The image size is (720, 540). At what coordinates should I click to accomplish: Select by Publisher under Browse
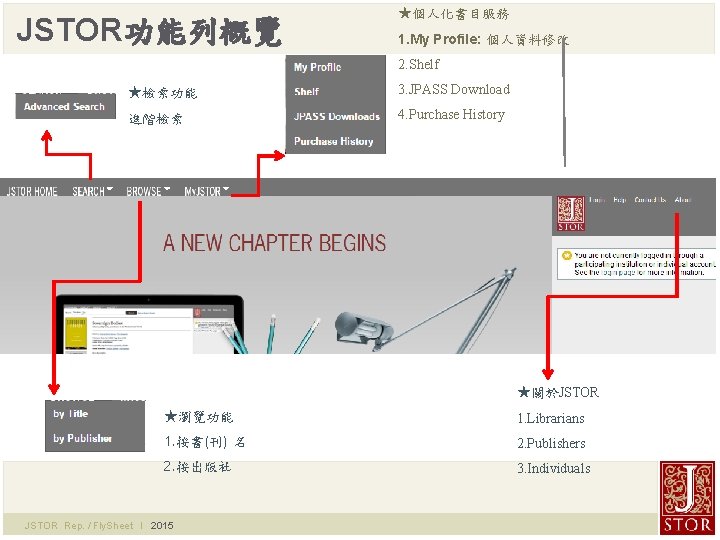pos(83,439)
